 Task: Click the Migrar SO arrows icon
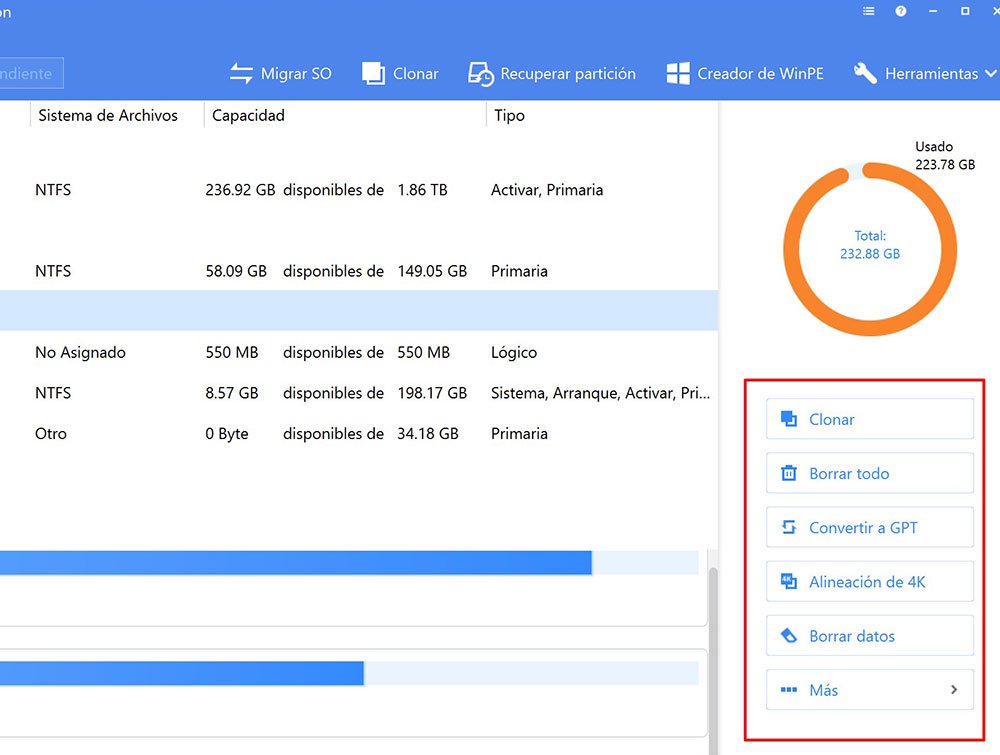(241, 74)
